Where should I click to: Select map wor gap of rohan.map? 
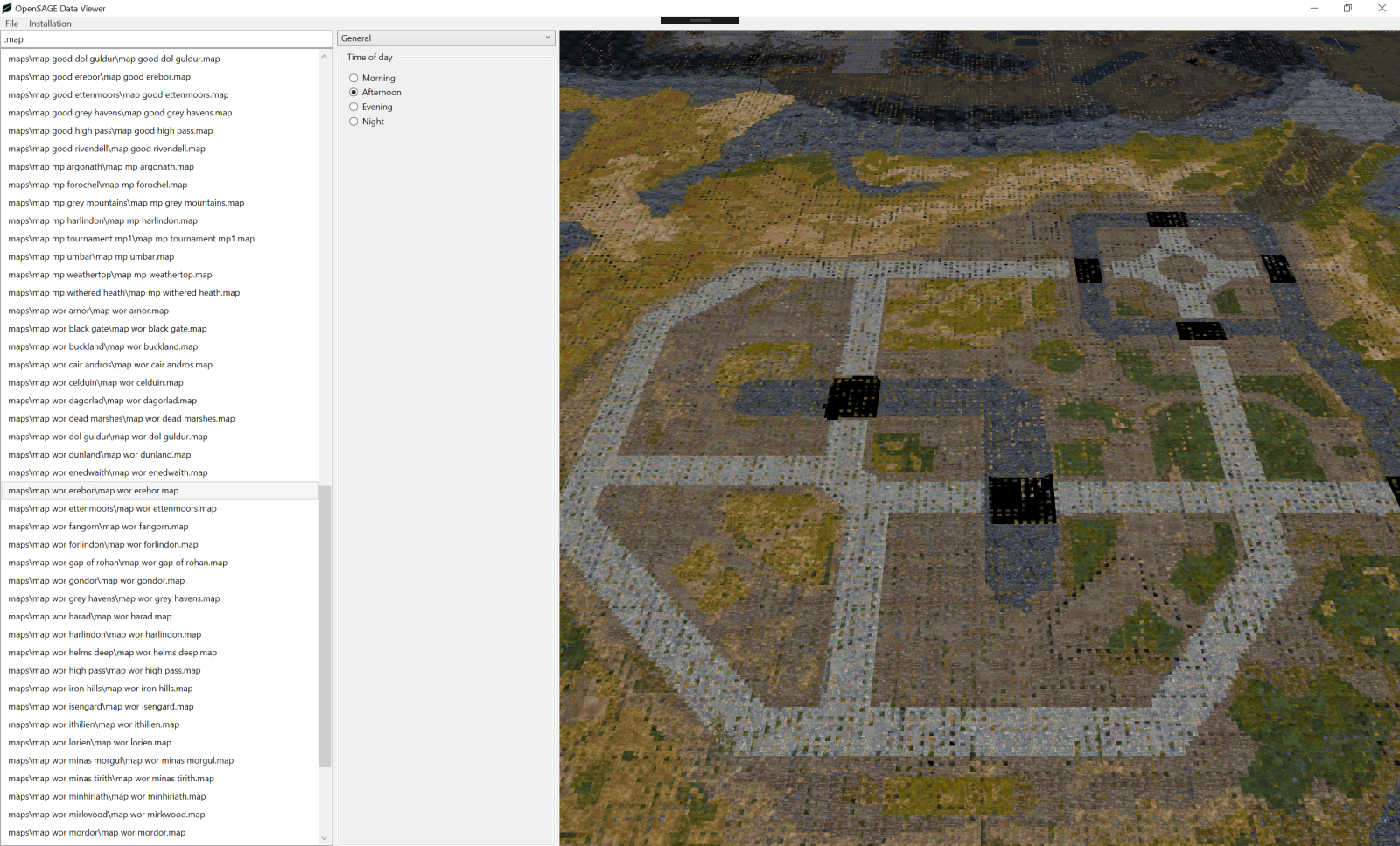[x=159, y=563]
